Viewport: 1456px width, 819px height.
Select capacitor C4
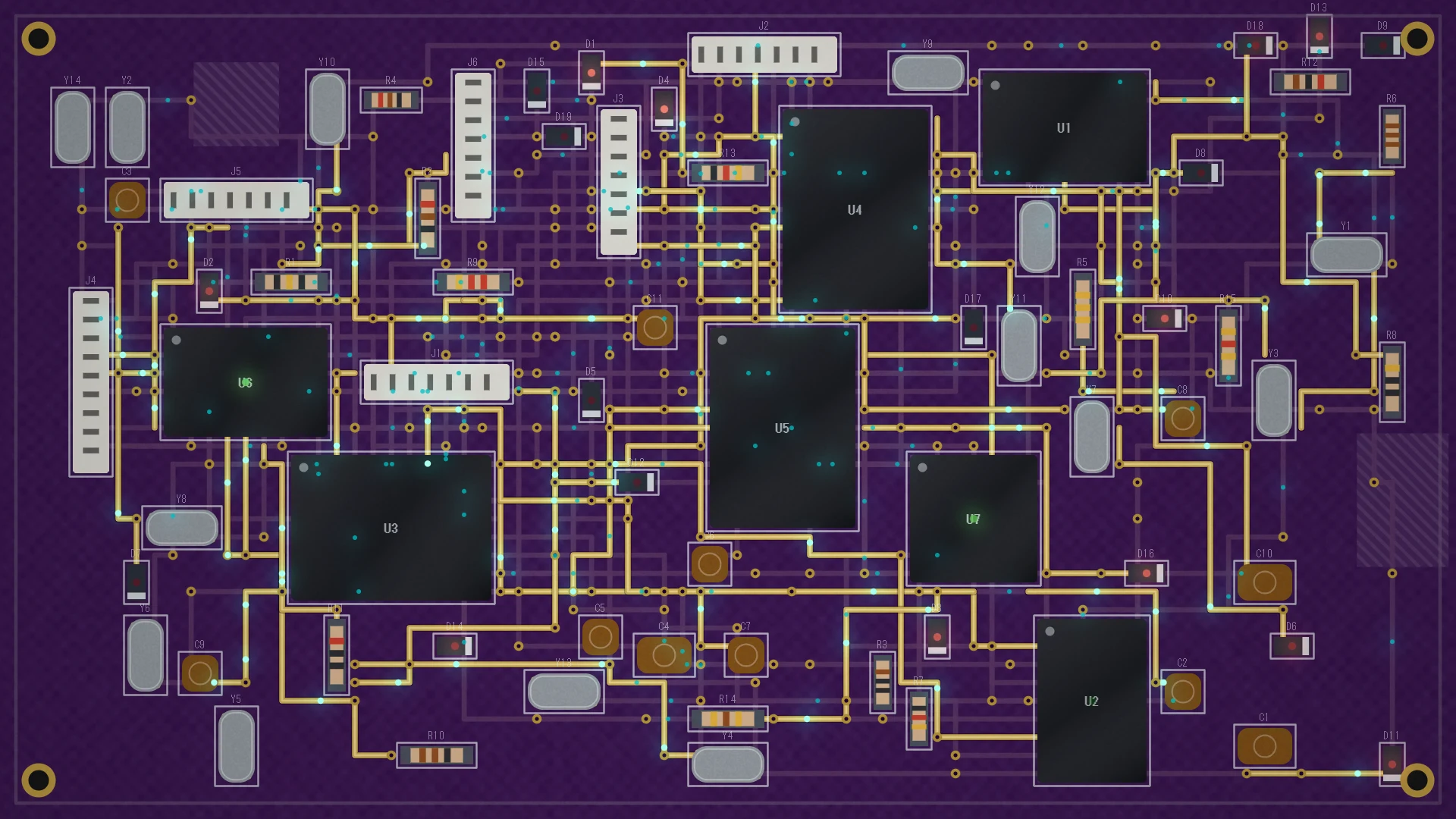664,655
